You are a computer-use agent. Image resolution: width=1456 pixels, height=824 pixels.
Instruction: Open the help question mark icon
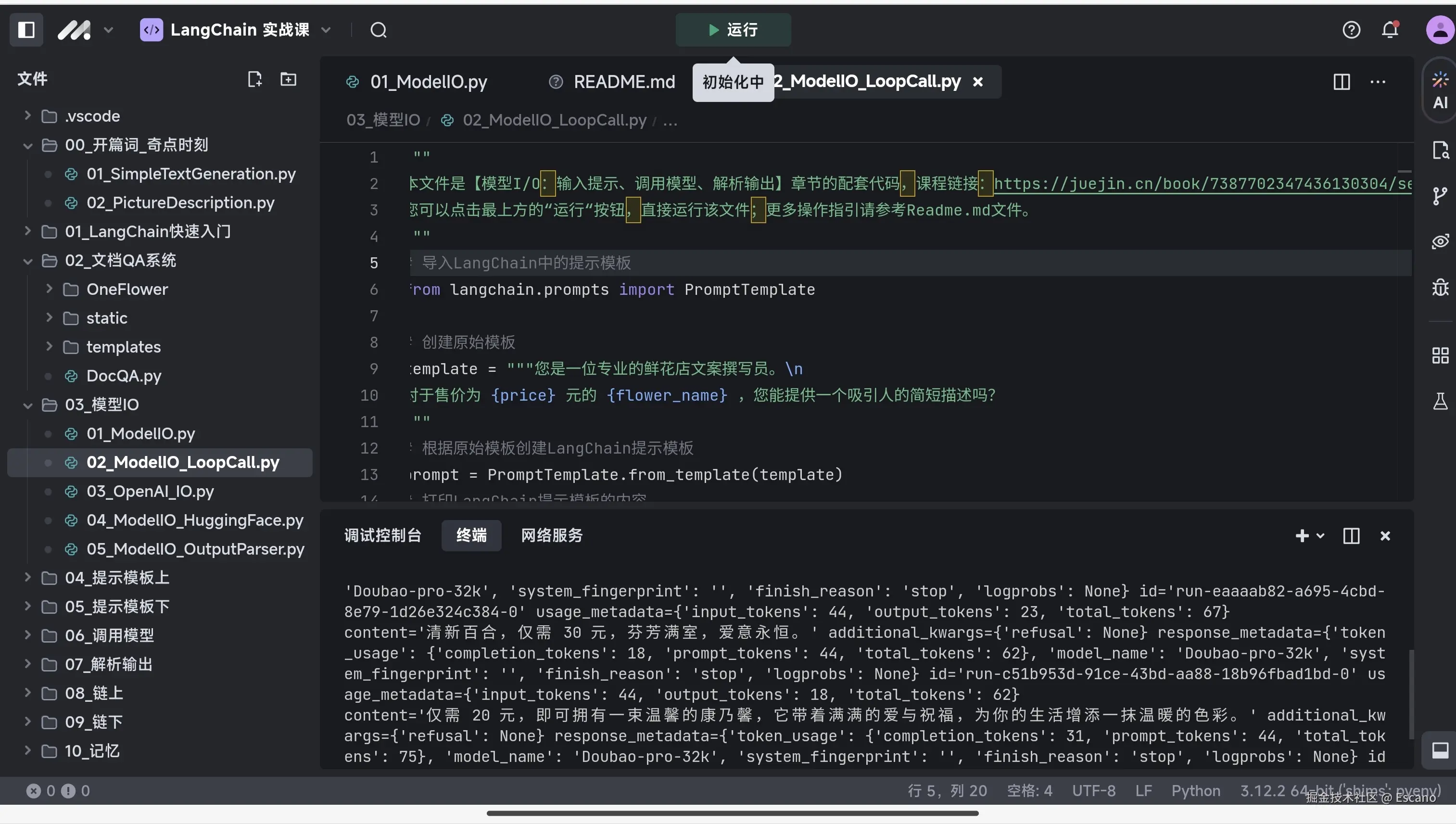(x=1351, y=29)
